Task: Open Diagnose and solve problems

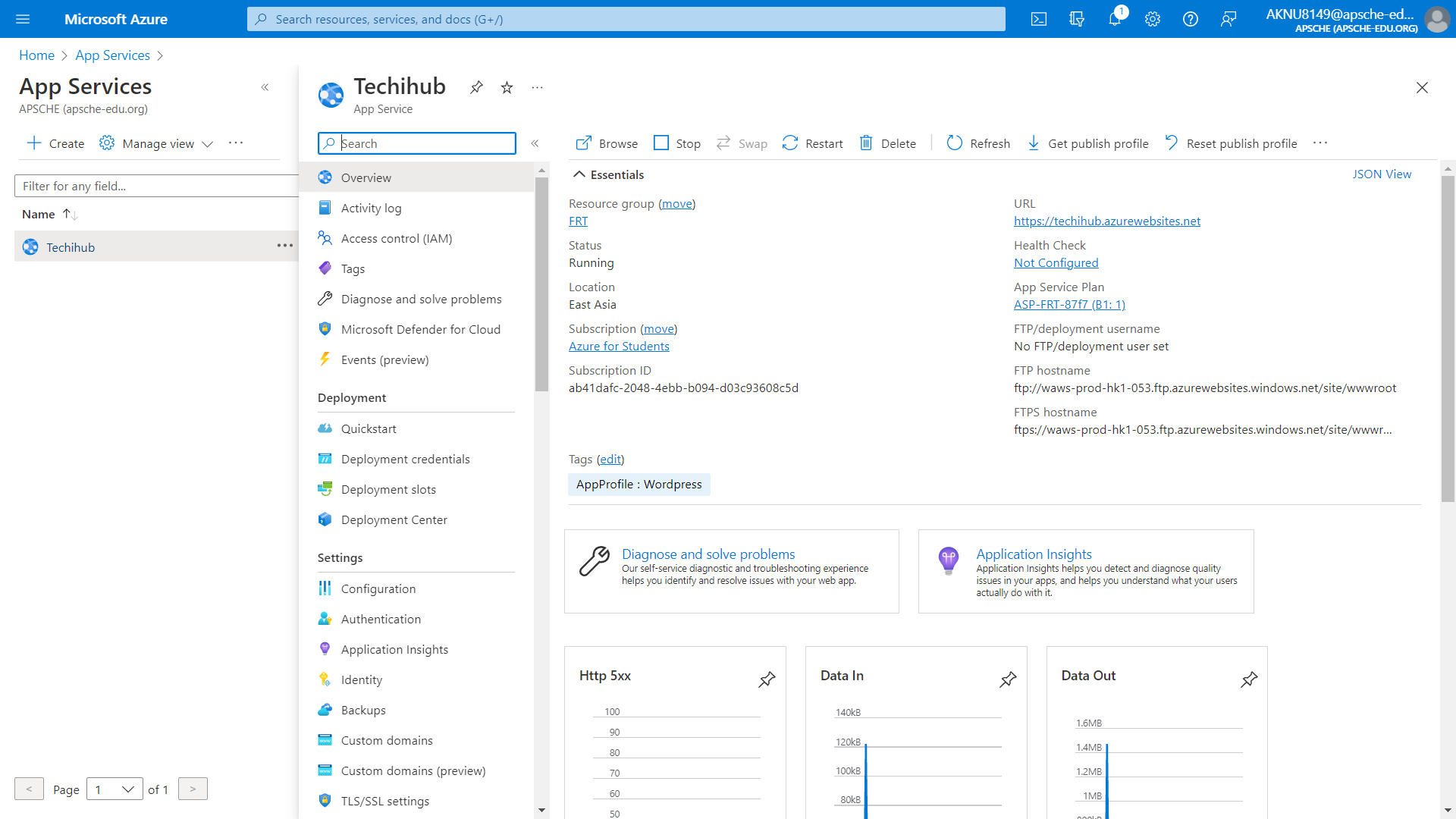Action: tap(421, 298)
